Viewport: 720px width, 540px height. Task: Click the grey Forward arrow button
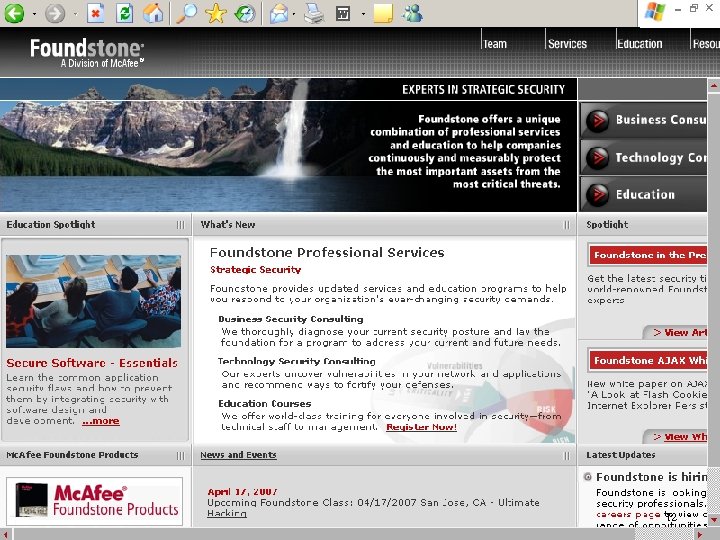pyautogui.click(x=55, y=13)
